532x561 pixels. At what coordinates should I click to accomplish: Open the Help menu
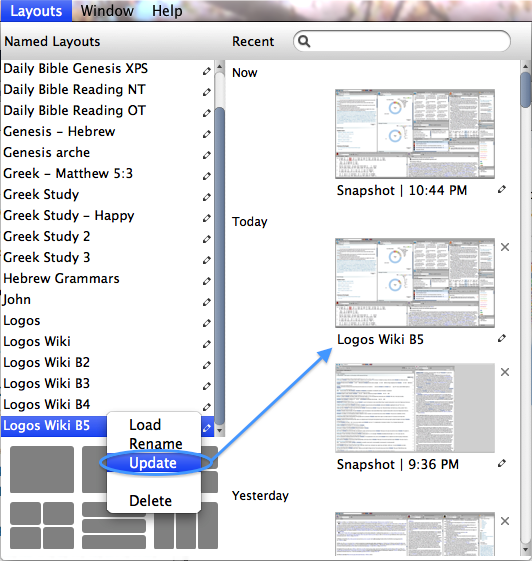[x=167, y=11]
